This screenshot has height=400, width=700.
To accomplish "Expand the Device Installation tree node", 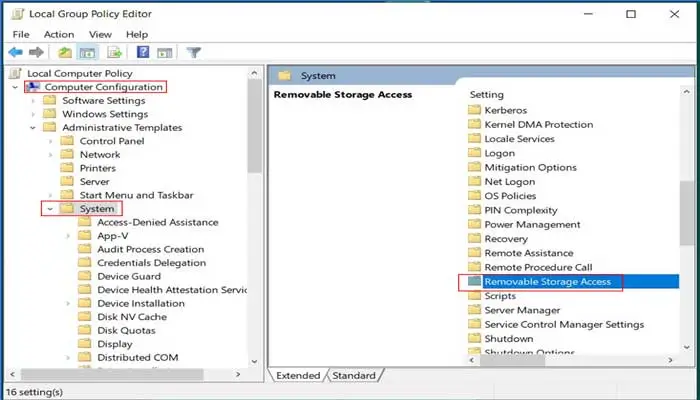I will (68, 303).
